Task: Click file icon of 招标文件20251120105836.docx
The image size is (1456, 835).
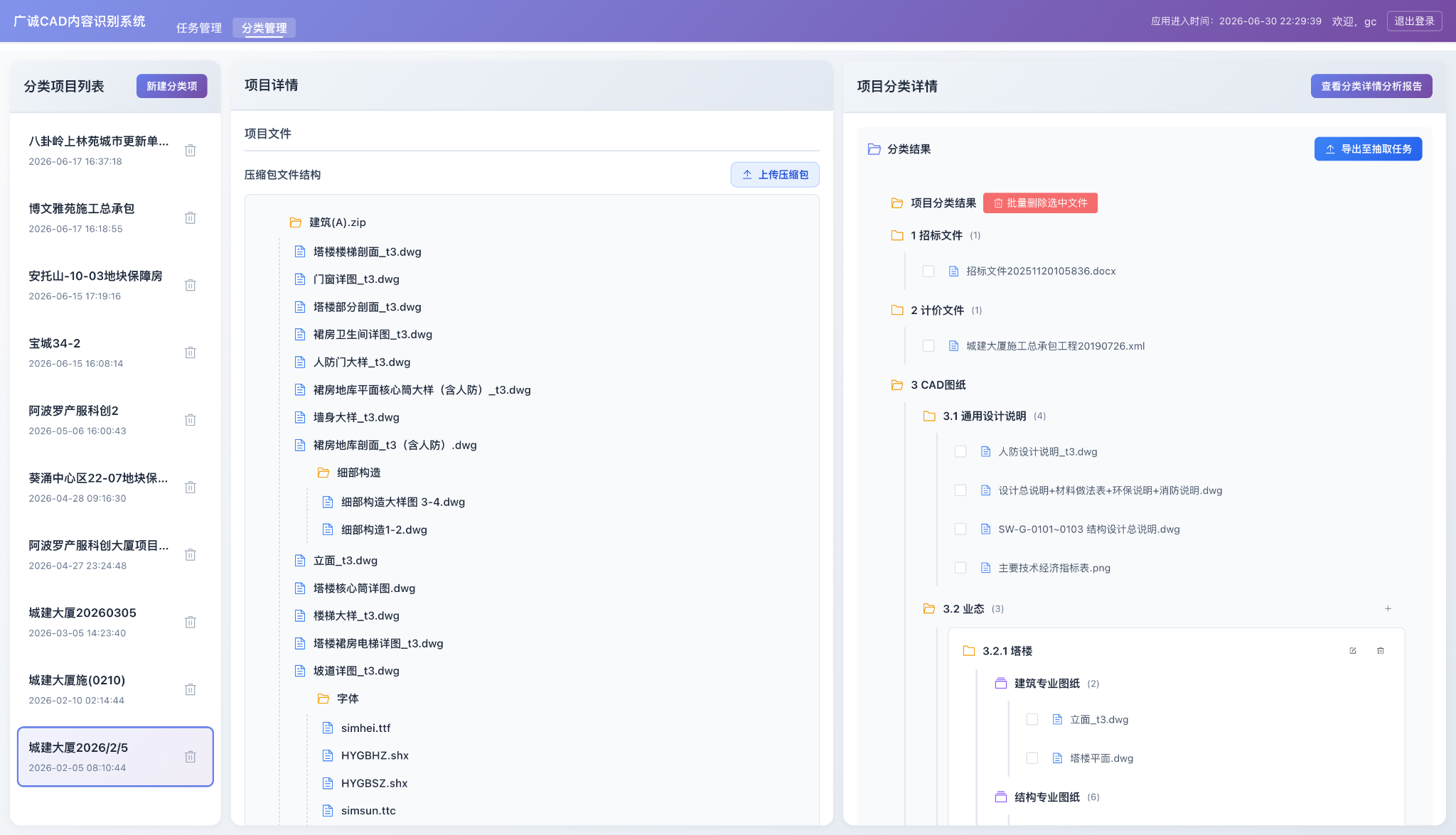Action: 954,271
